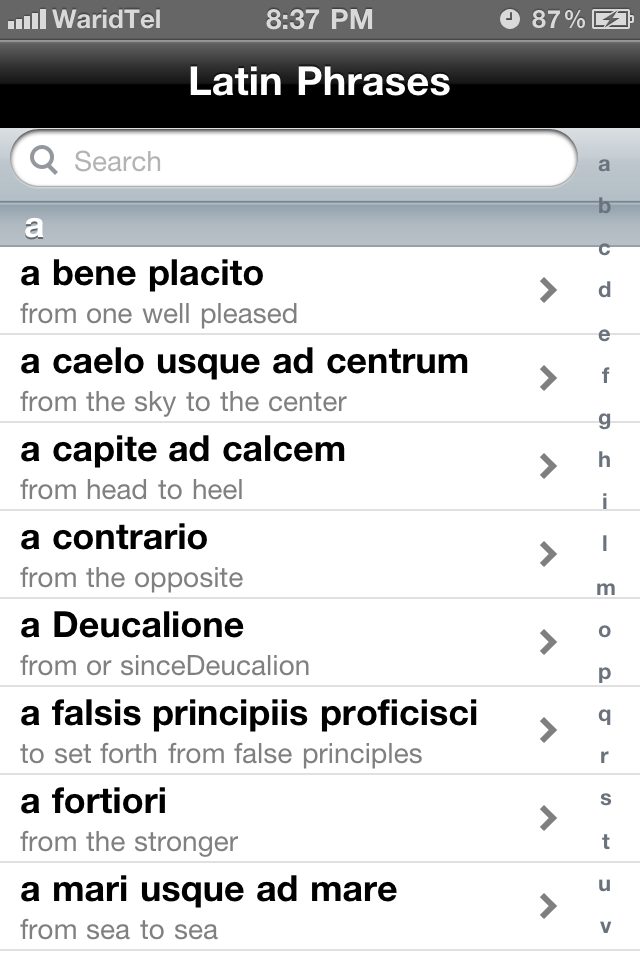
Task: Select index letter 'h'
Action: pyautogui.click(x=604, y=460)
